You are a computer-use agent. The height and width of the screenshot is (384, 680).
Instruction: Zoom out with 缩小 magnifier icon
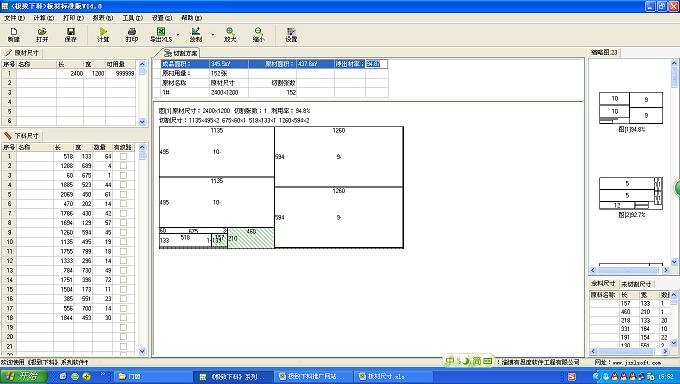tap(258, 35)
